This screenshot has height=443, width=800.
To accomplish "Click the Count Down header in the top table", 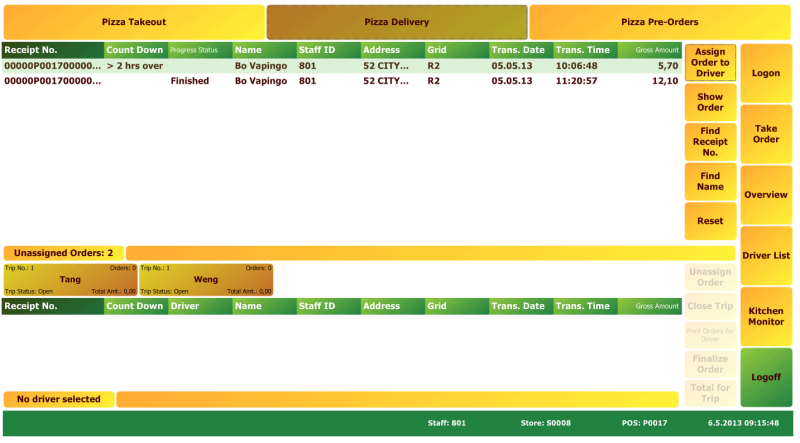I will pos(136,50).
